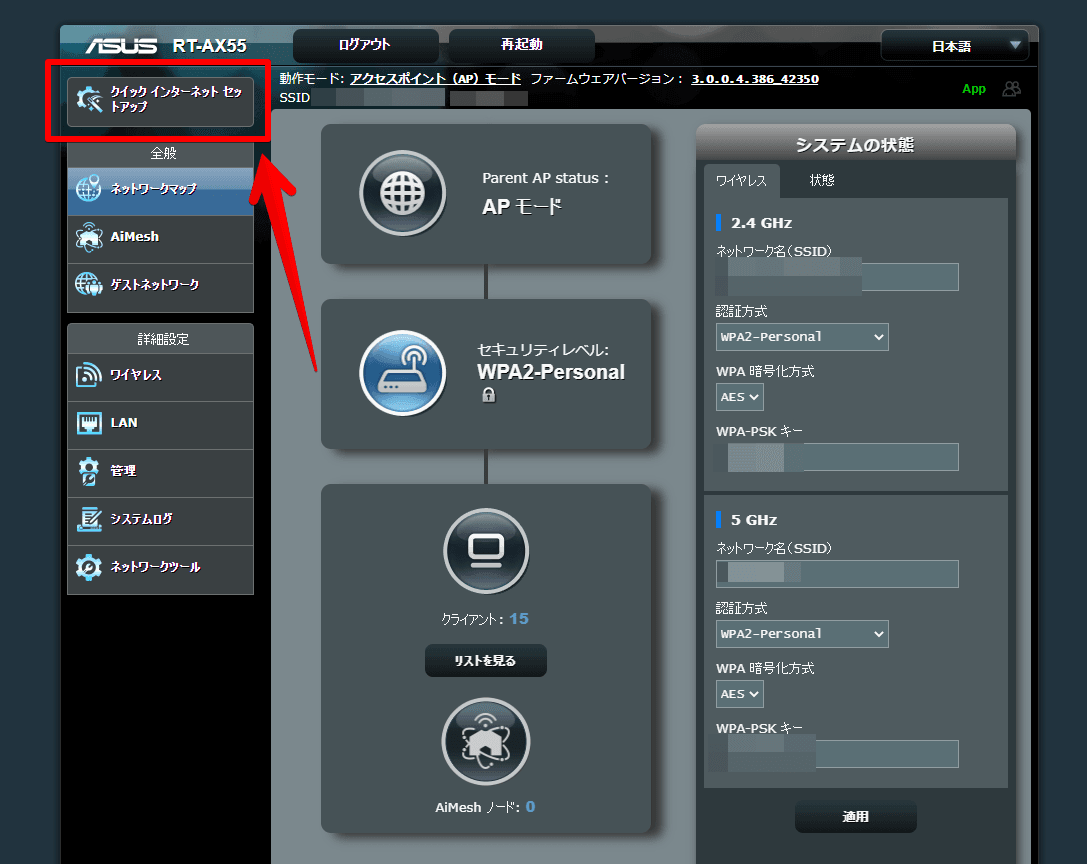Click the router security level icon
Image resolution: width=1087 pixels, height=864 pixels.
pyautogui.click(x=402, y=372)
